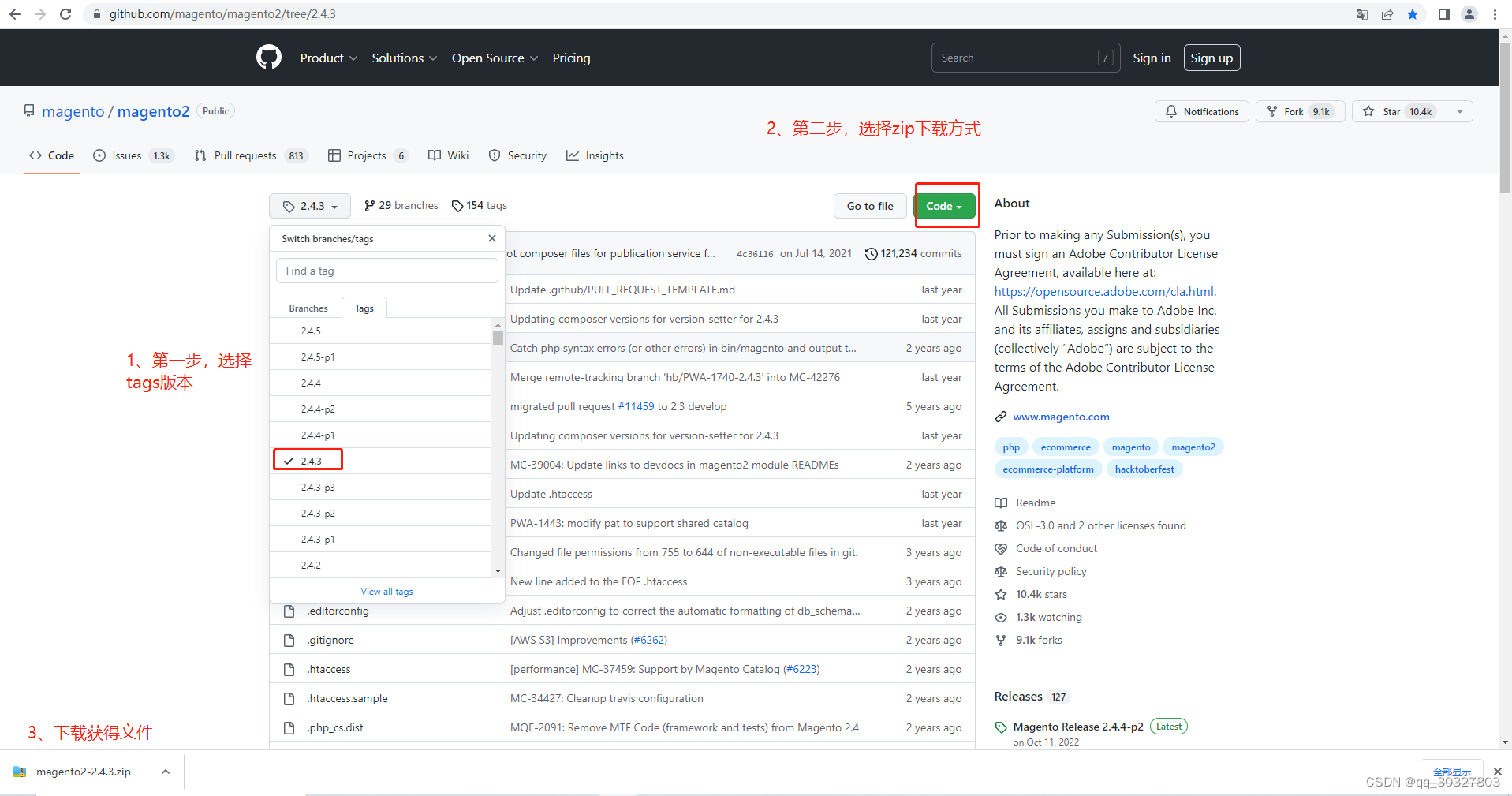
Task: Open commit hash 4c36116
Action: 755,253
